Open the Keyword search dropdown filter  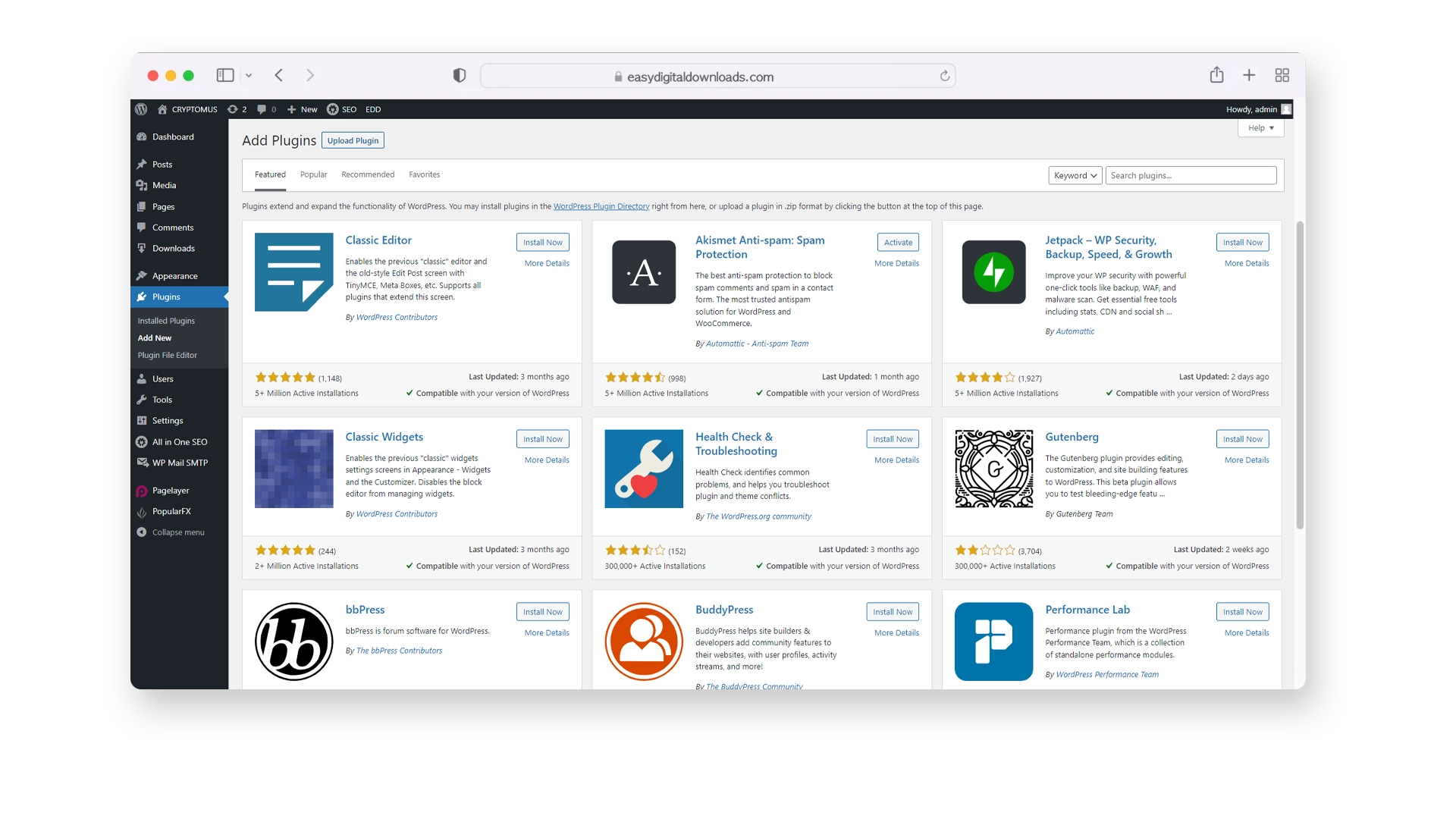[1074, 175]
